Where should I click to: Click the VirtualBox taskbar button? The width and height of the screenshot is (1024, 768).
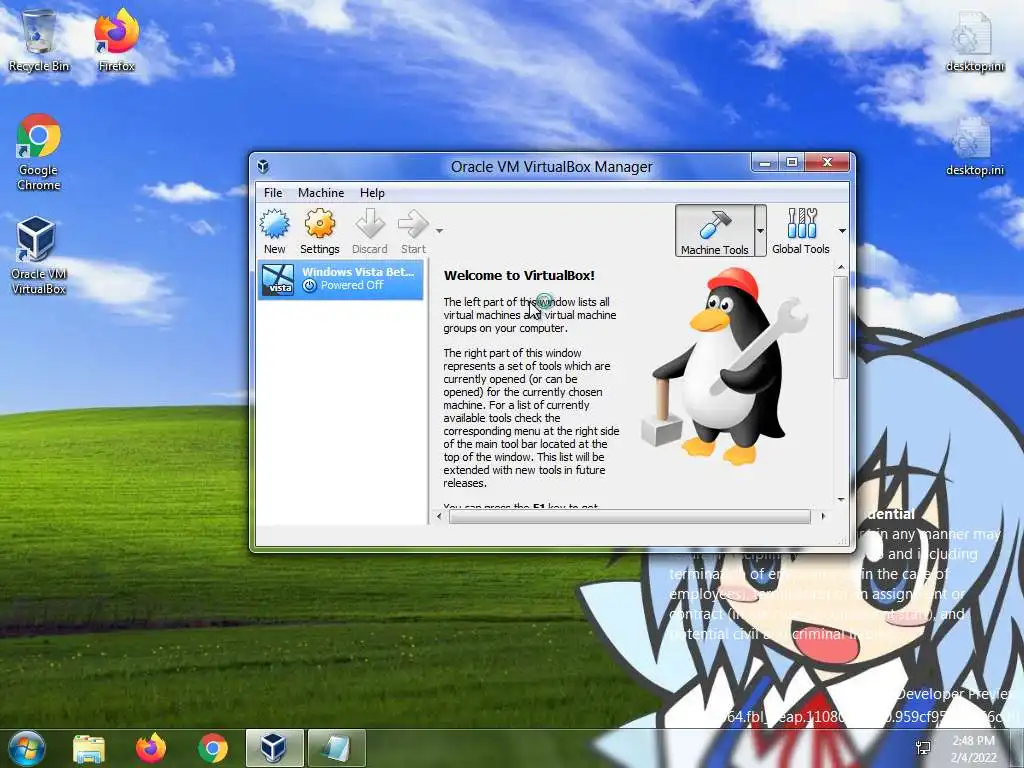[x=274, y=748]
